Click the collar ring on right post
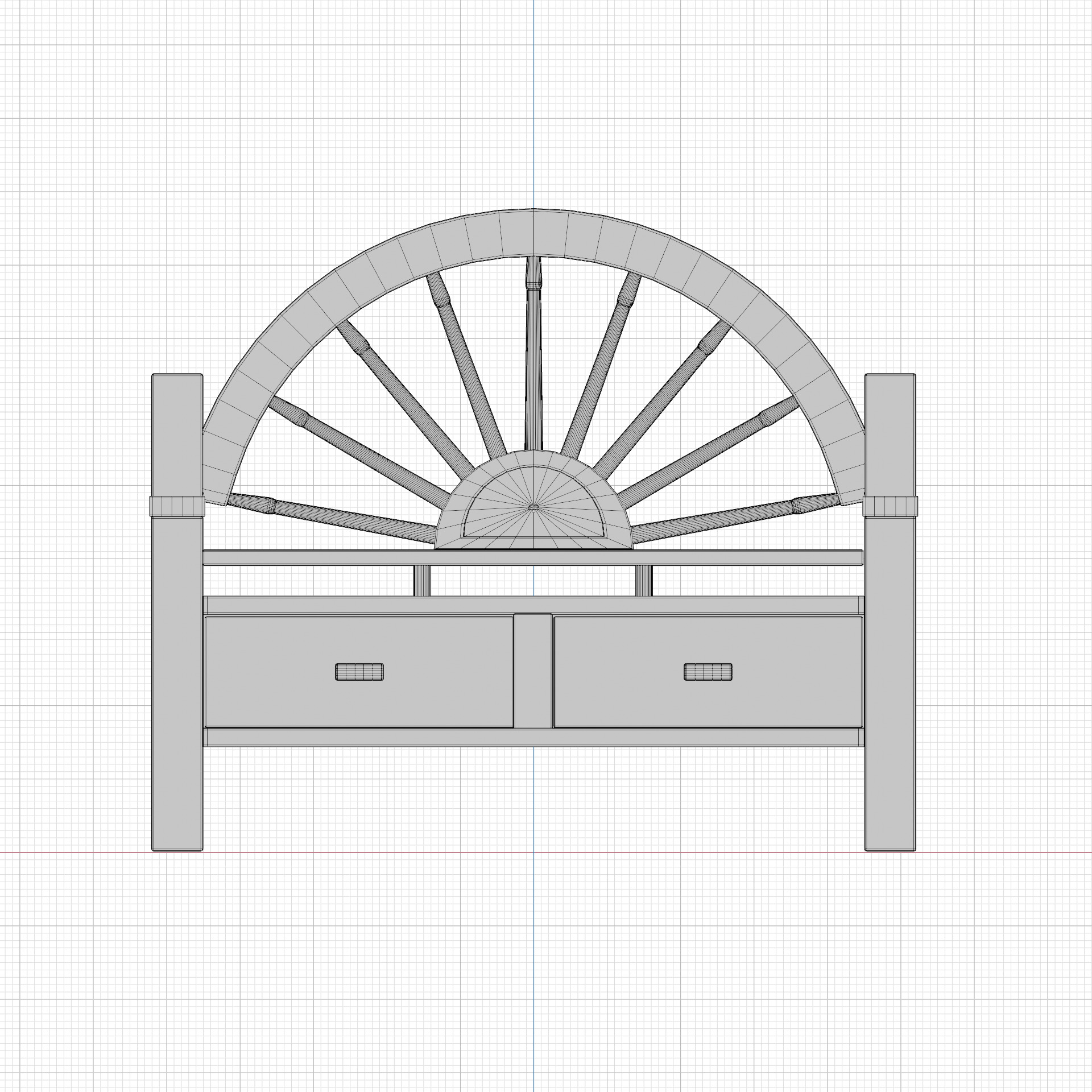 (x=890, y=505)
